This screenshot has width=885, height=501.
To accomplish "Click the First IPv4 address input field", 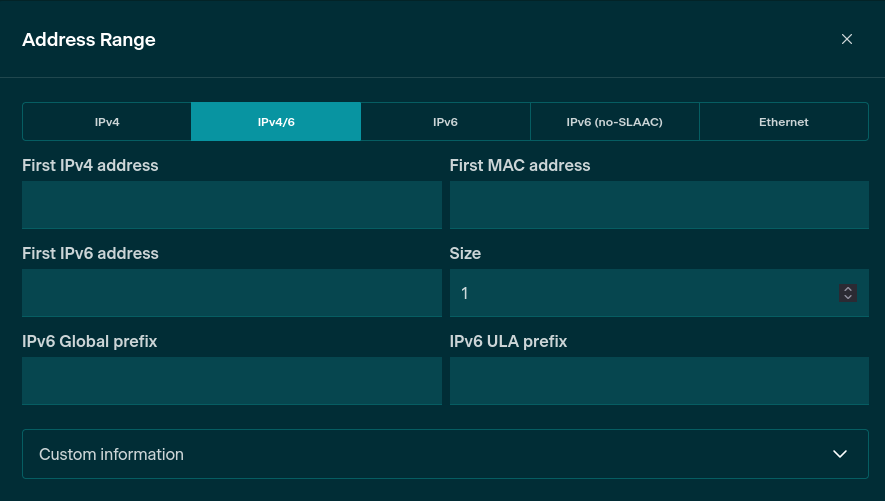I will click(231, 205).
